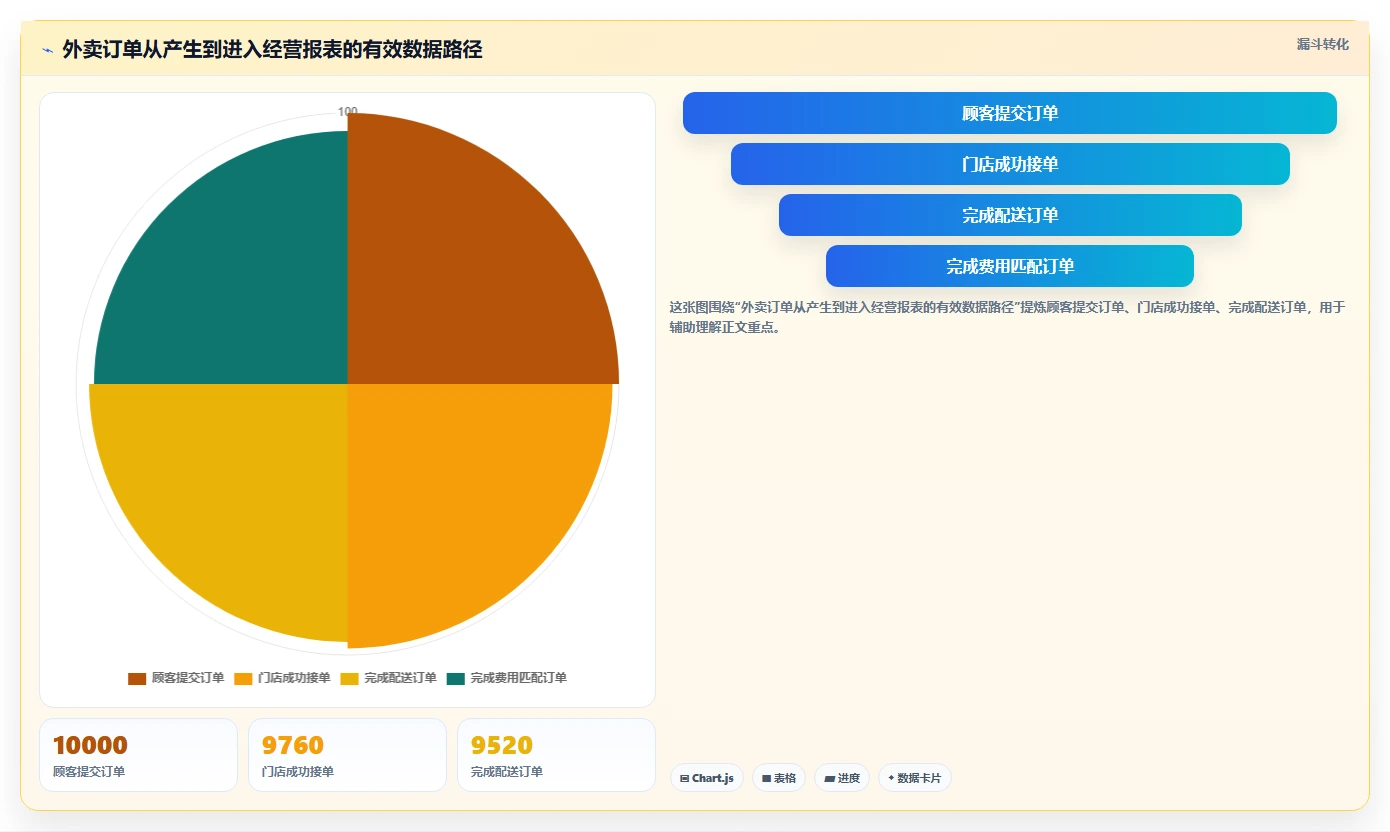The image size is (1390, 832).
Task: Toggle 门店成功接单 legend color swatch
Action: (243, 678)
